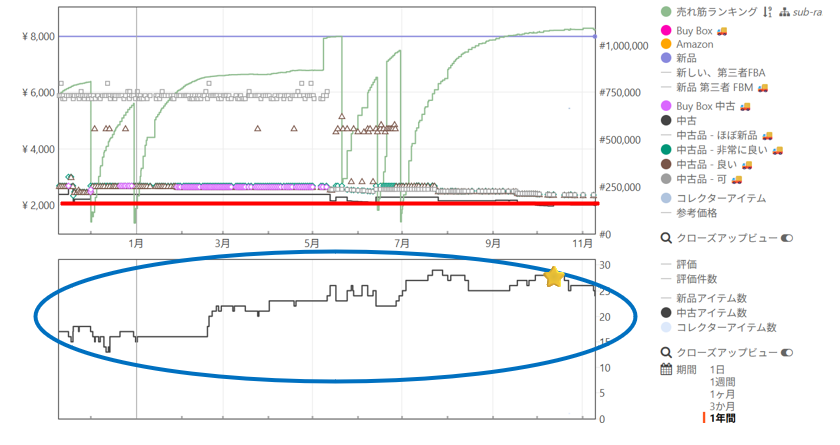The height and width of the screenshot is (445, 840).
Task: Click the upper close-up view magnifier icon
Action: pos(666,238)
